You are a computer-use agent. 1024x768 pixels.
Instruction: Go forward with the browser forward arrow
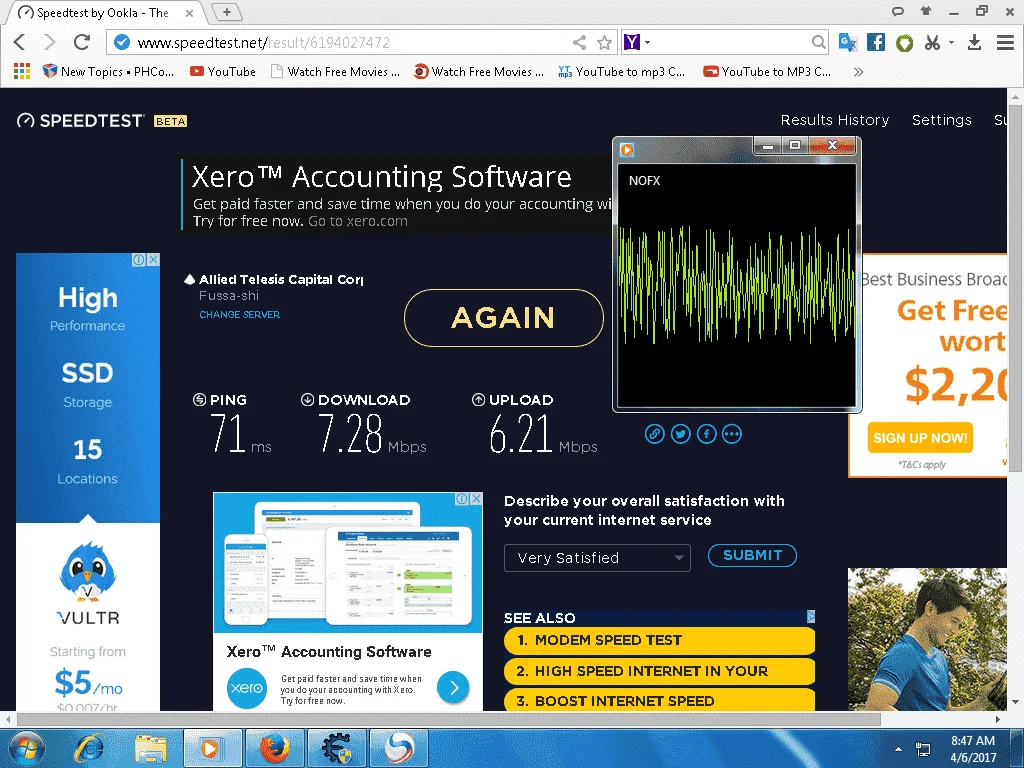(50, 42)
